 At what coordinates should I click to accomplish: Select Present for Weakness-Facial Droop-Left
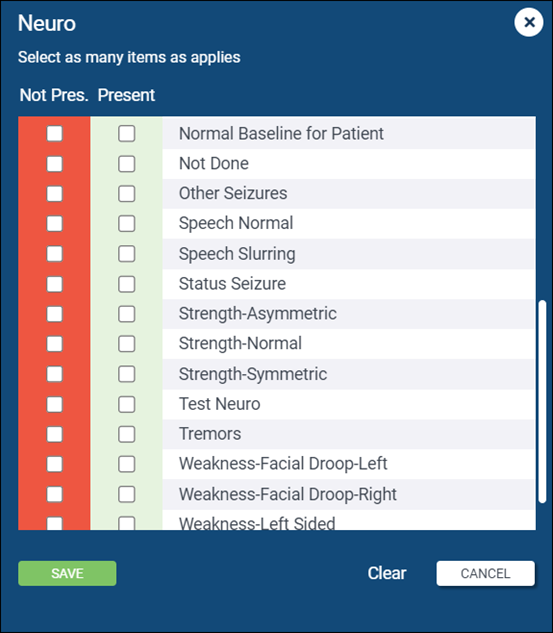[127, 464]
